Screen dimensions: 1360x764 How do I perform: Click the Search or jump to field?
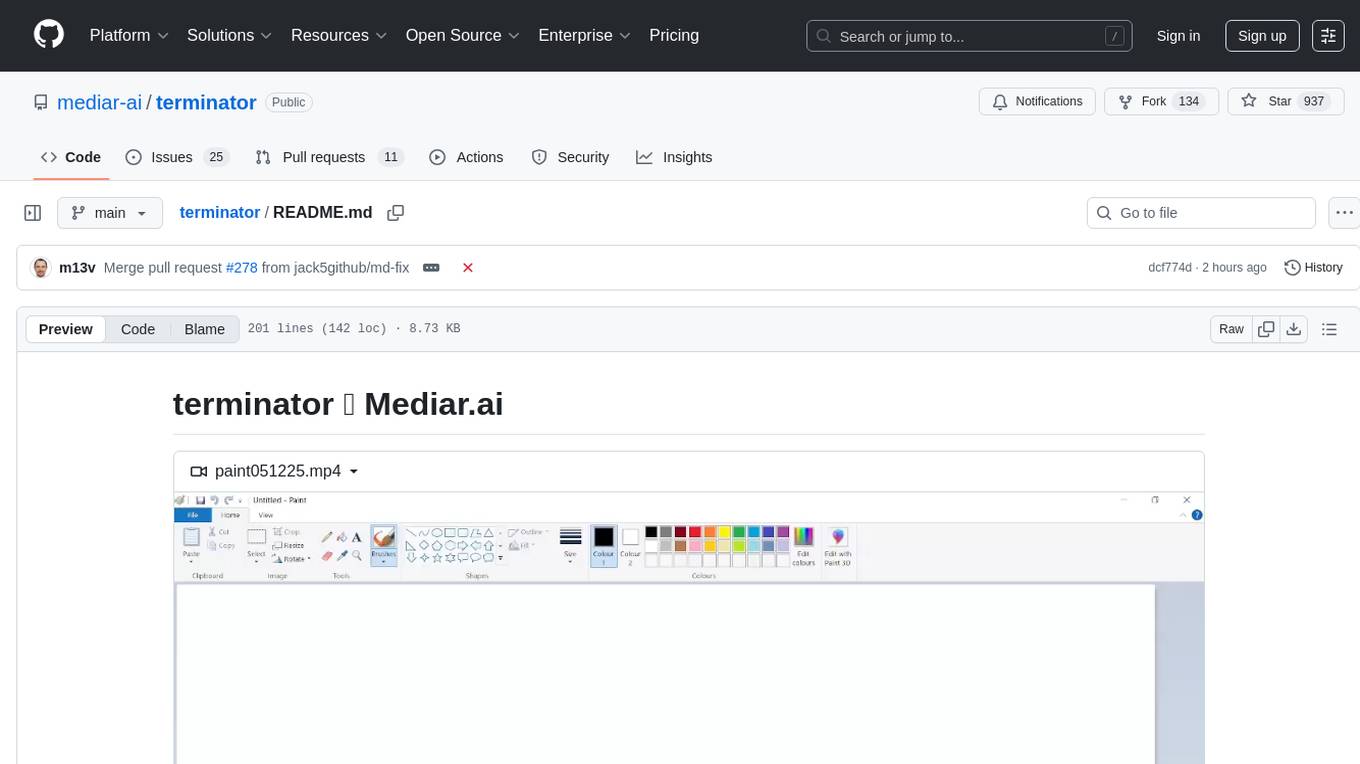[969, 36]
